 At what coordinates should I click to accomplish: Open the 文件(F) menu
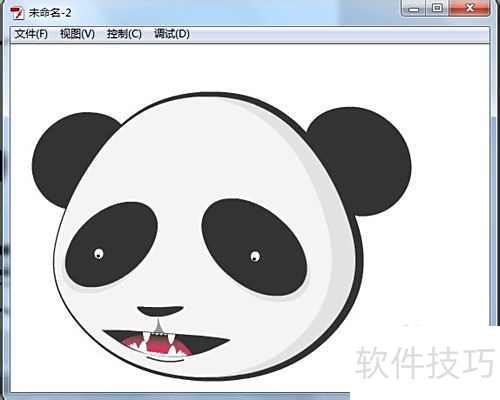(31, 34)
